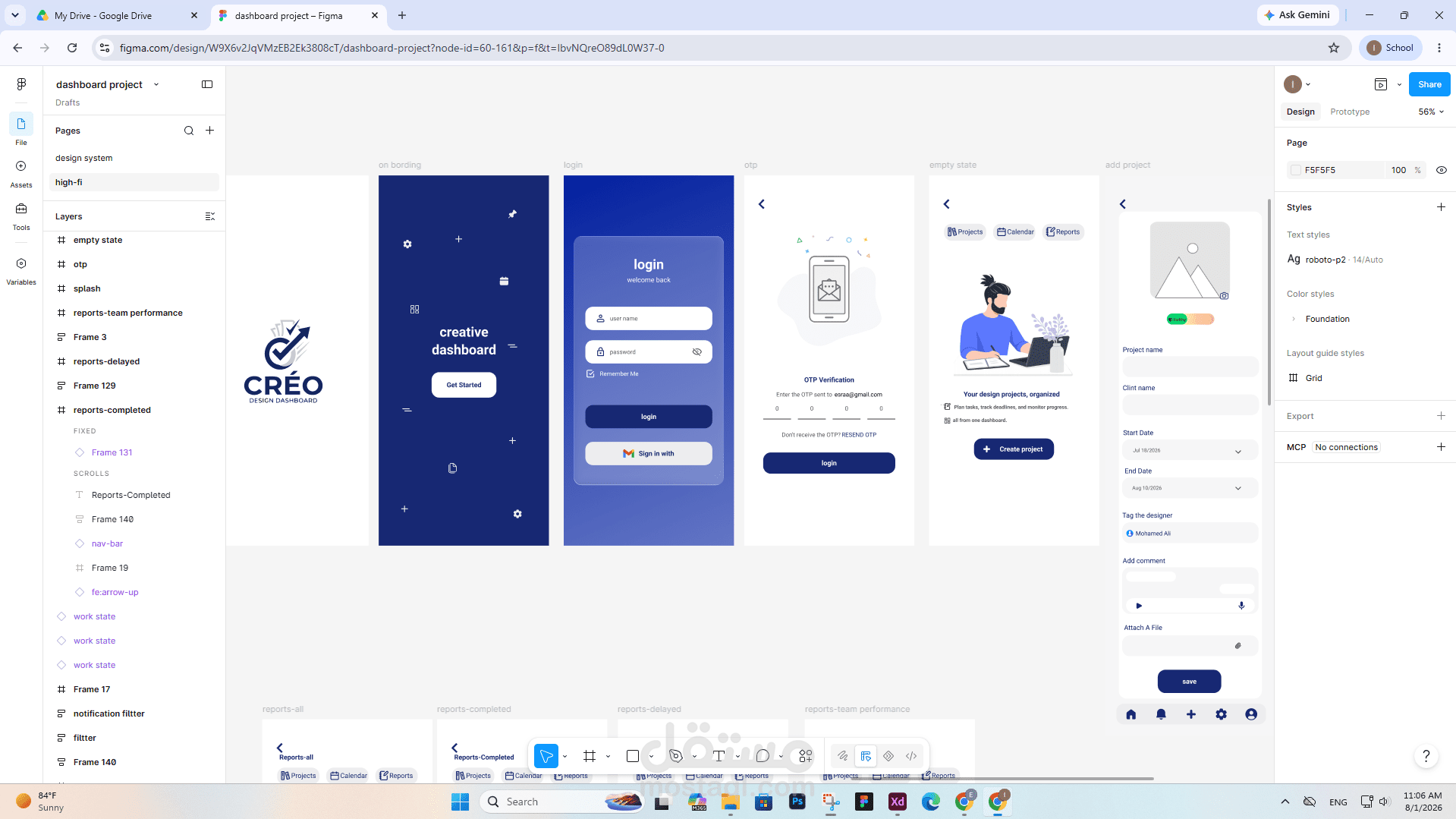This screenshot has height=819, width=1456.
Task: Toggle page background color visibility eye
Action: click(x=1442, y=170)
